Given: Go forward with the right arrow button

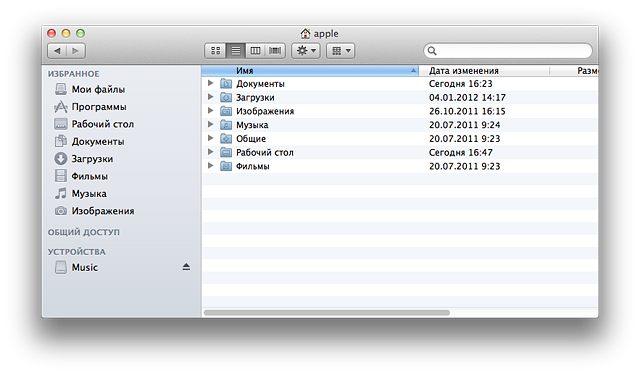Looking at the screenshot, I should 76,51.
